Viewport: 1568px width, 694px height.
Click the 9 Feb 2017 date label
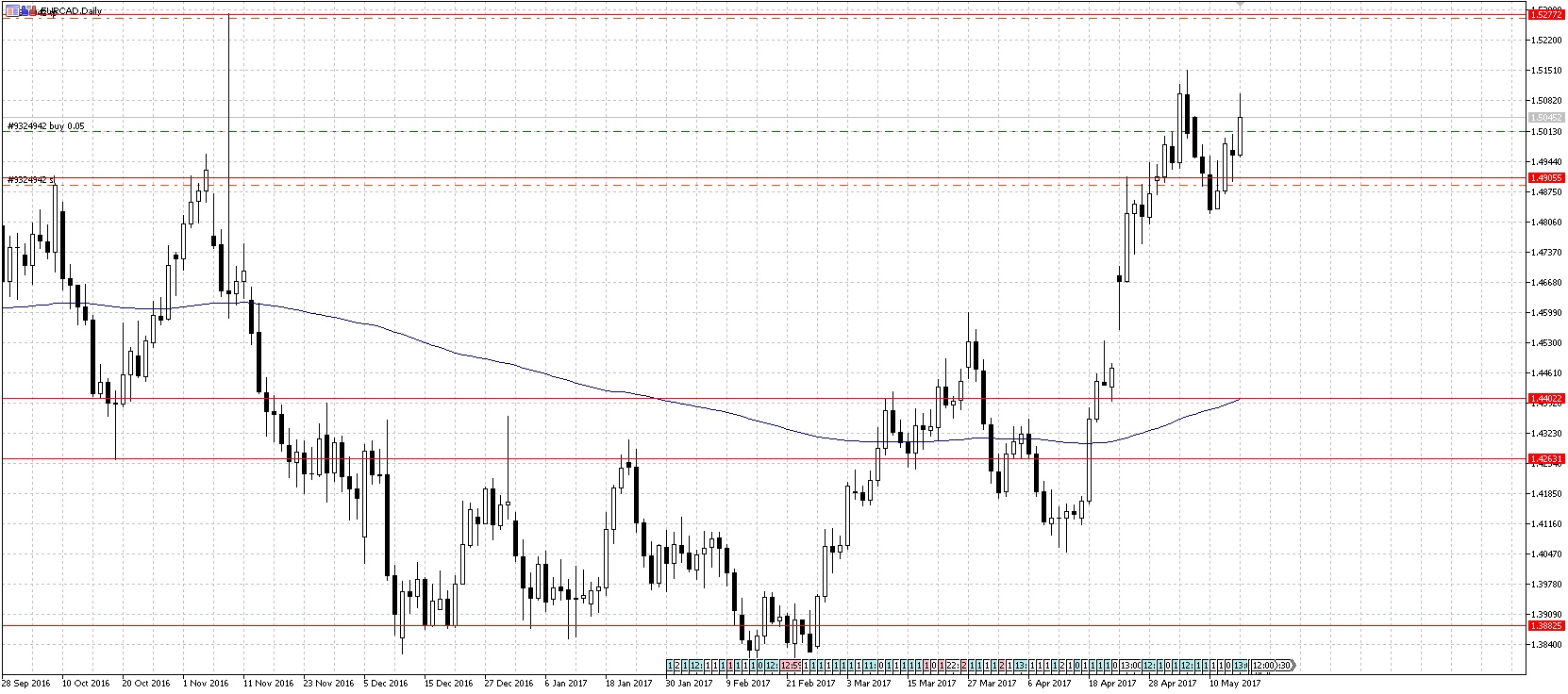point(749,683)
